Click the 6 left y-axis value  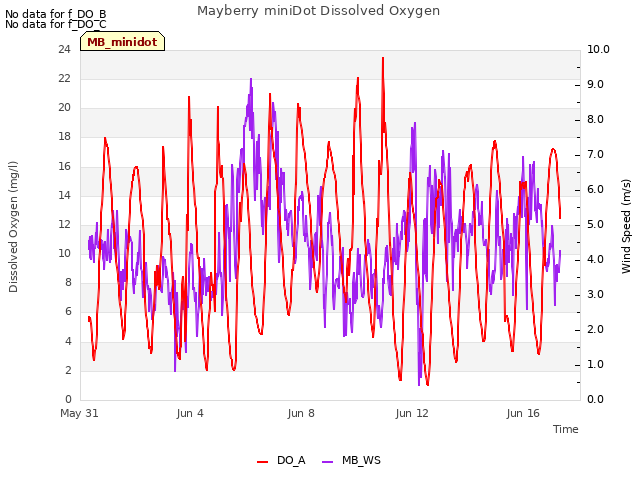coord(68,312)
